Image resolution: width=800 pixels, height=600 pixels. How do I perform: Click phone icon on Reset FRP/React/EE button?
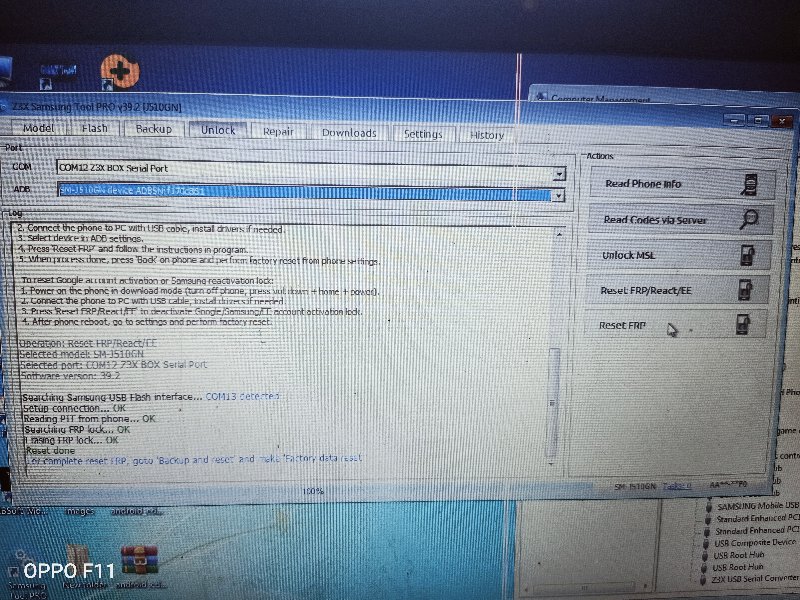(745, 289)
